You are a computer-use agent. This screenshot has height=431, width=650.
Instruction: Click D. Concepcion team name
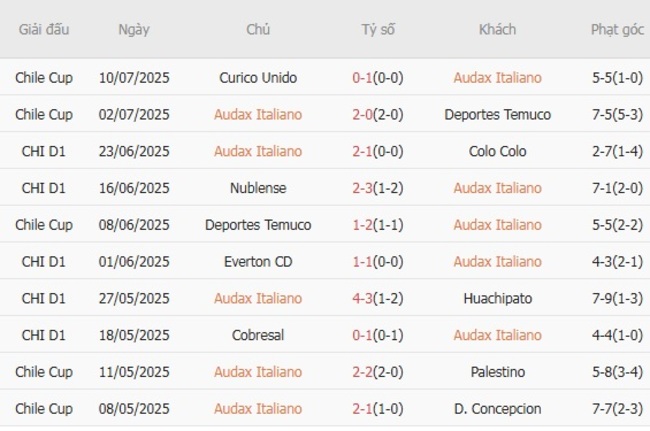pos(497,409)
